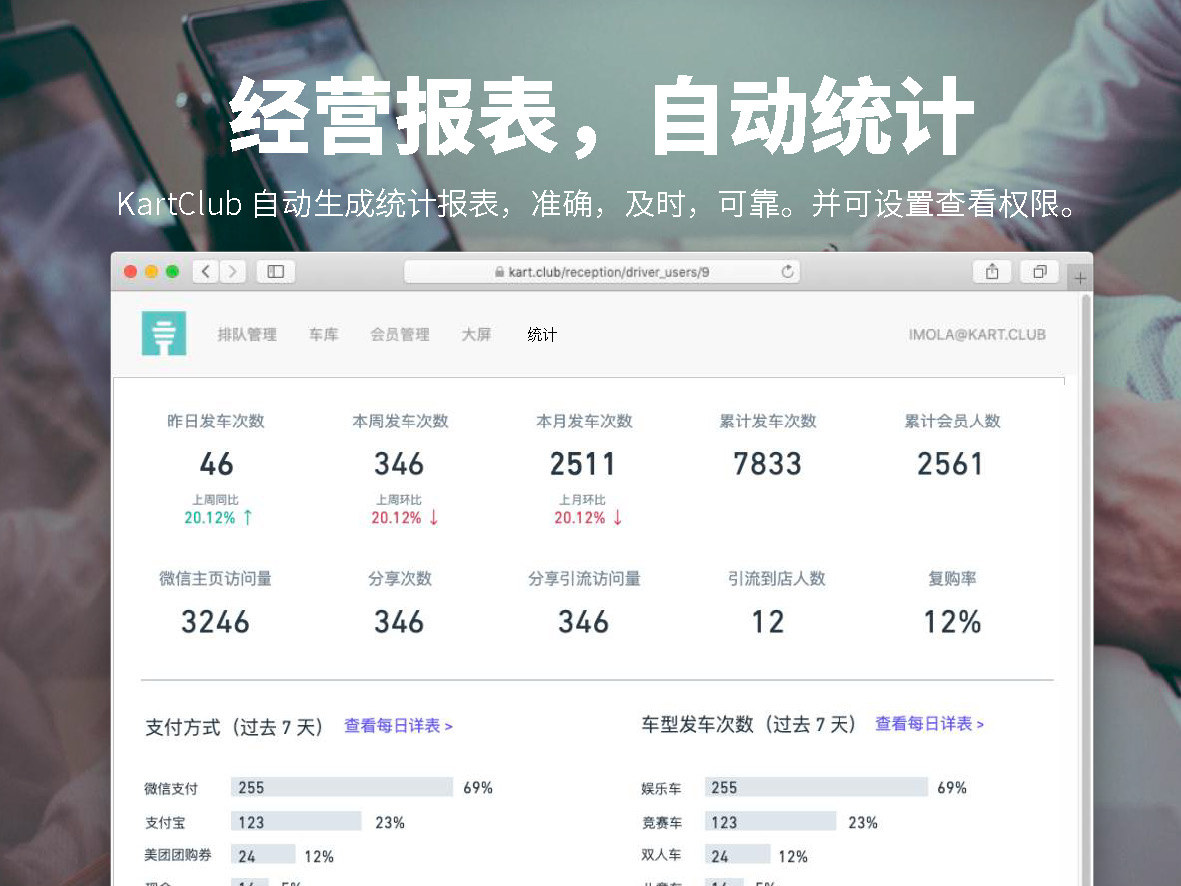Add a new tab with the plus icon
This screenshot has height=886, width=1181.
[1080, 278]
